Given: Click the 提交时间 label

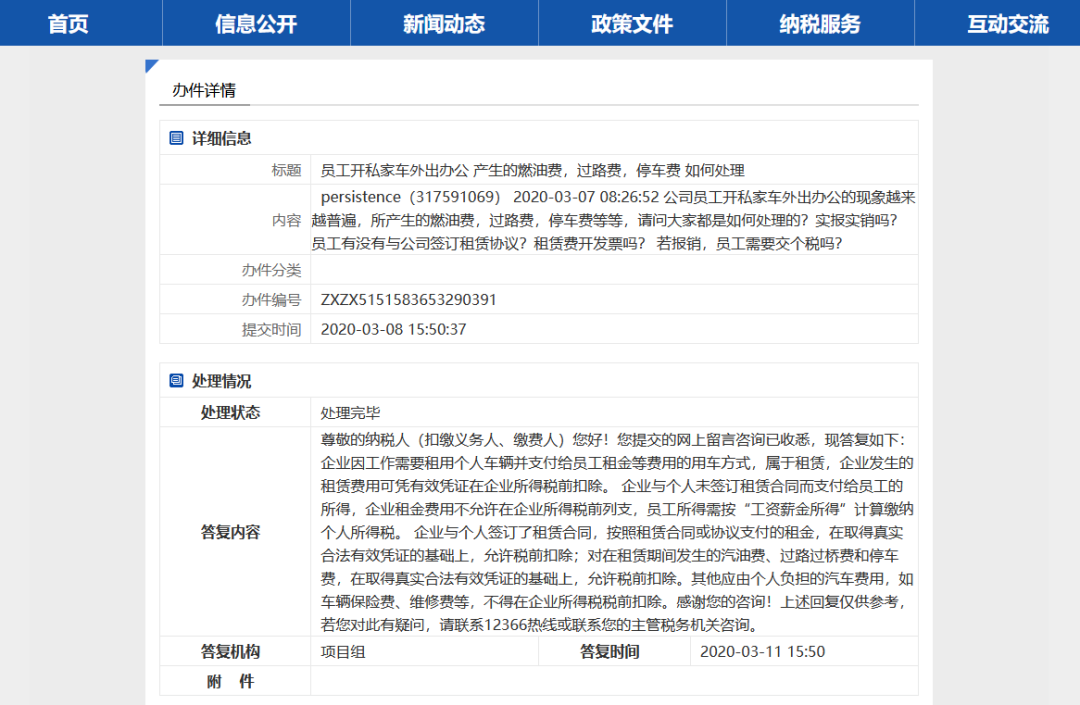Looking at the screenshot, I should pos(271,329).
